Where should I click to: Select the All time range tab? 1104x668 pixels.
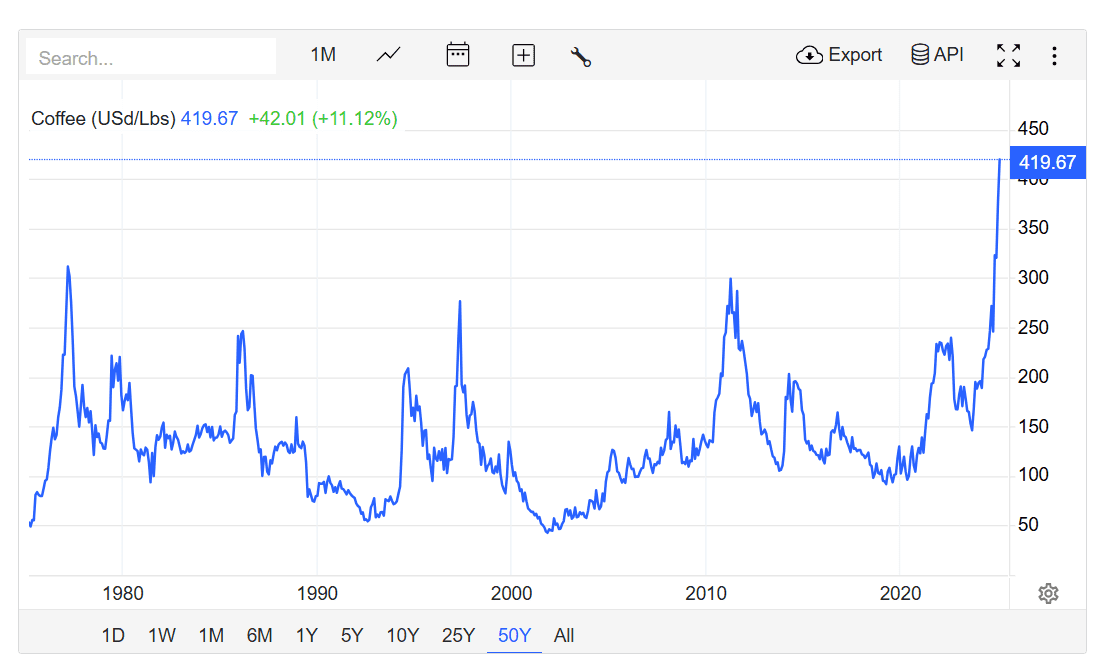coord(564,636)
